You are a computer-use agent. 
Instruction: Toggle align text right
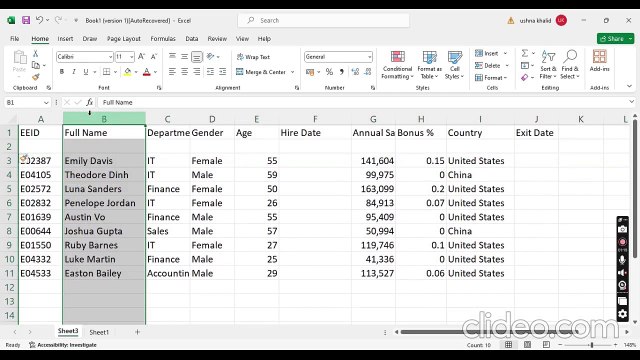point(197,72)
